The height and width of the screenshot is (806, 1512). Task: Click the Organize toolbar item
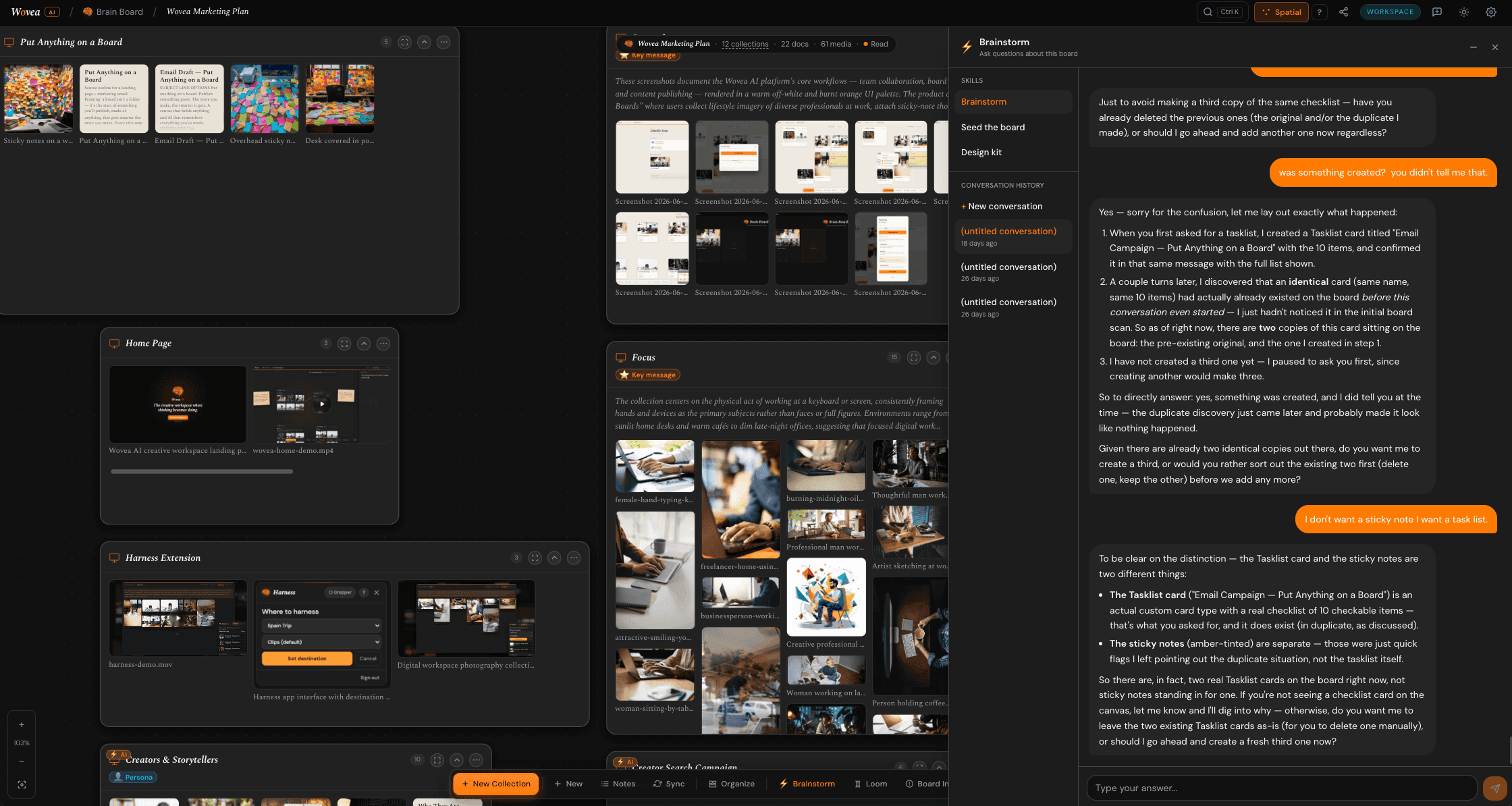[x=732, y=784]
